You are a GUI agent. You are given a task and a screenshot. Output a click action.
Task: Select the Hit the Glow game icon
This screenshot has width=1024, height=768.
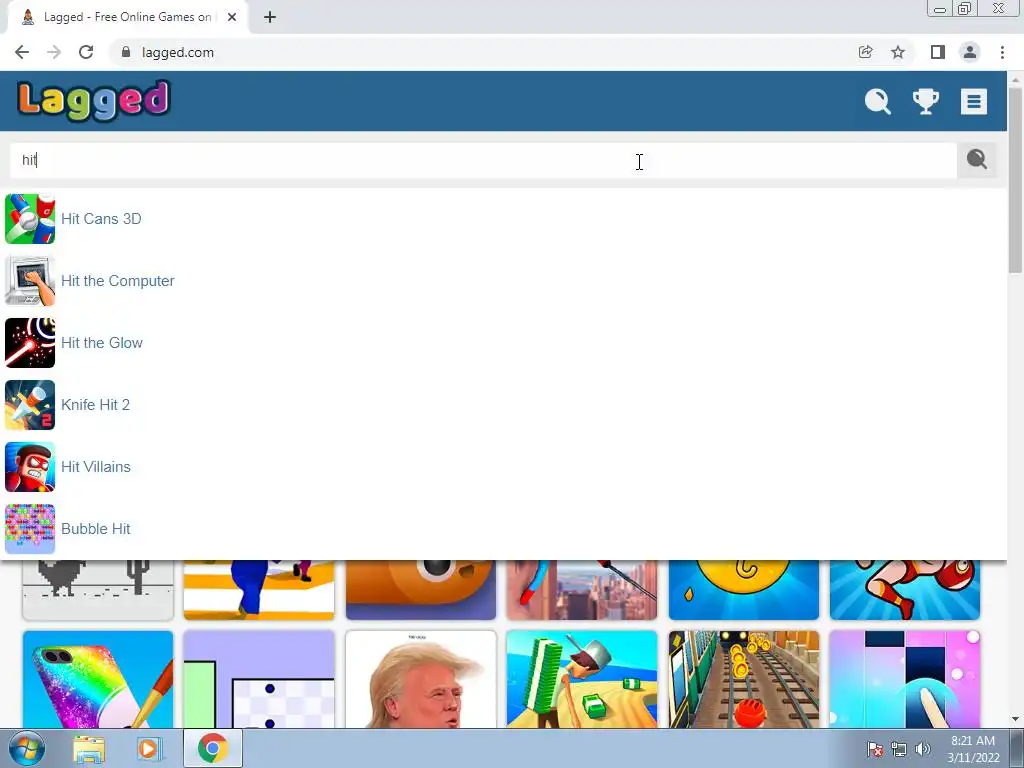[30, 343]
